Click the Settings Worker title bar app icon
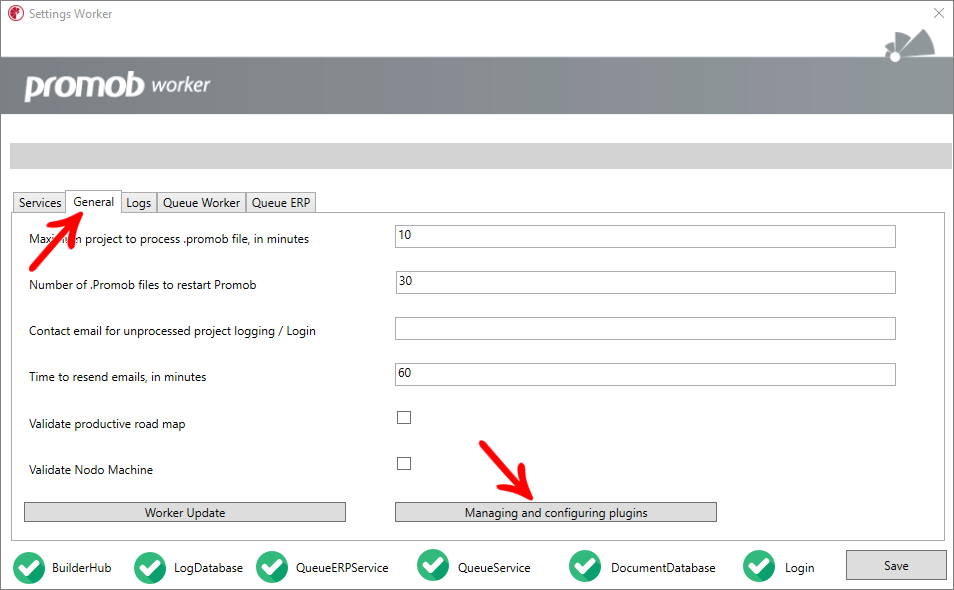Screen dimensions: 954x590 click(x=16, y=13)
